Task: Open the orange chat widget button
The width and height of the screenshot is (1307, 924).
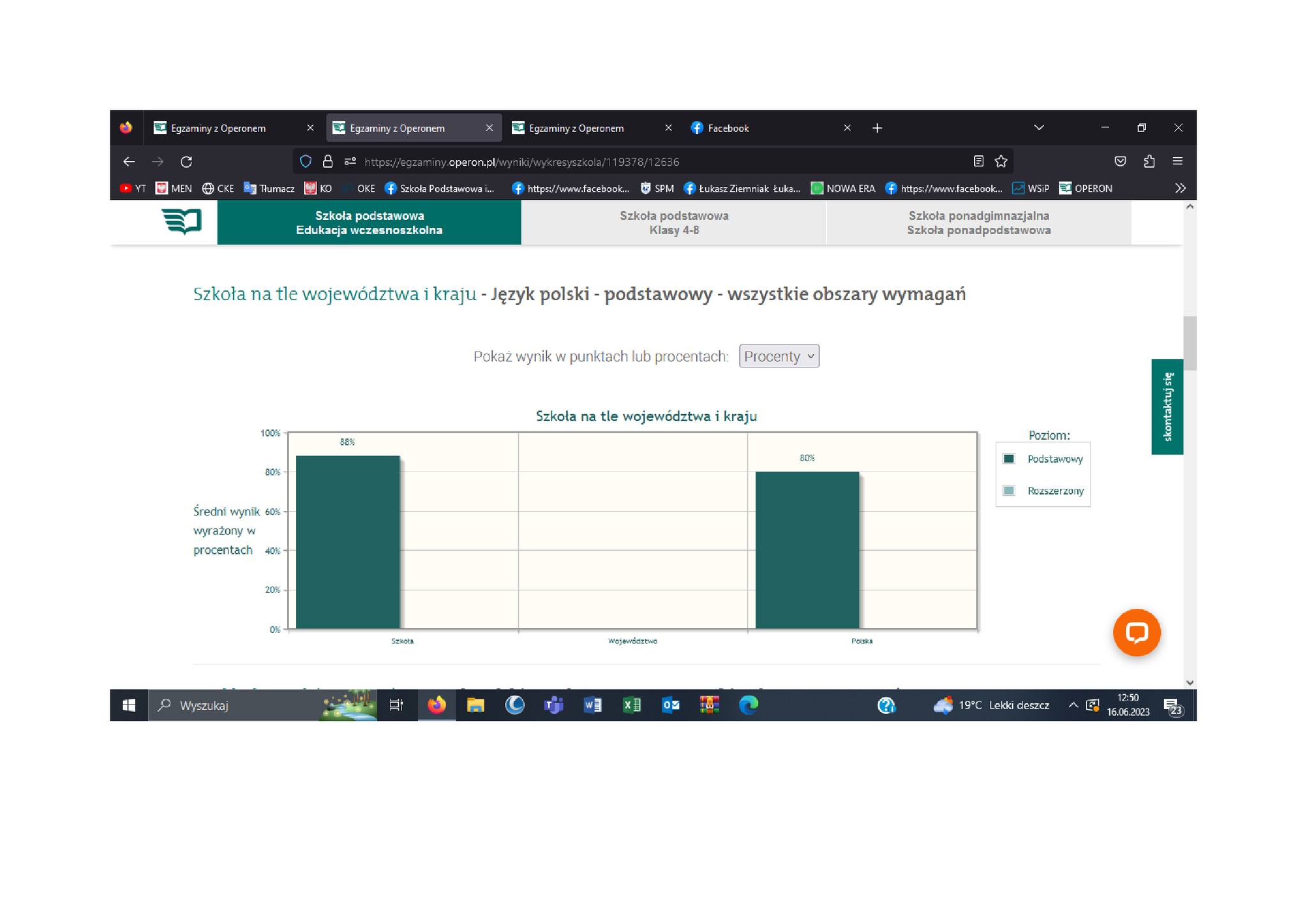Action: tap(1137, 632)
